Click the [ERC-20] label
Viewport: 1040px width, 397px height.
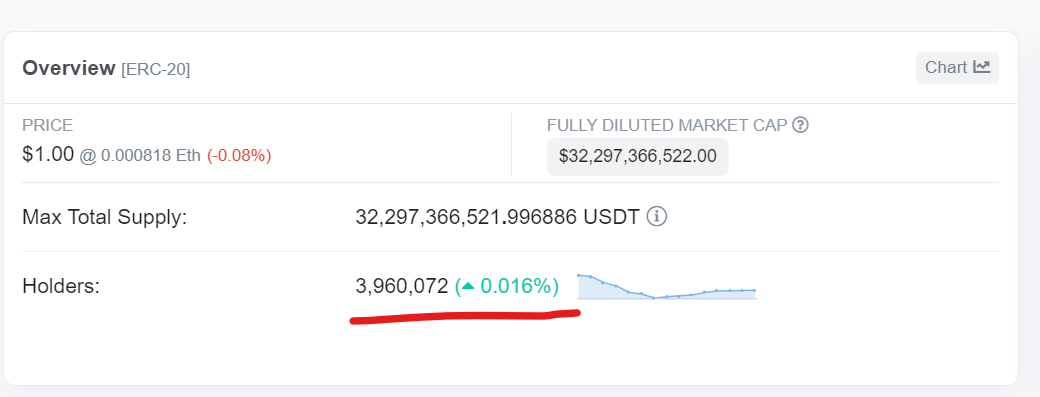(155, 69)
